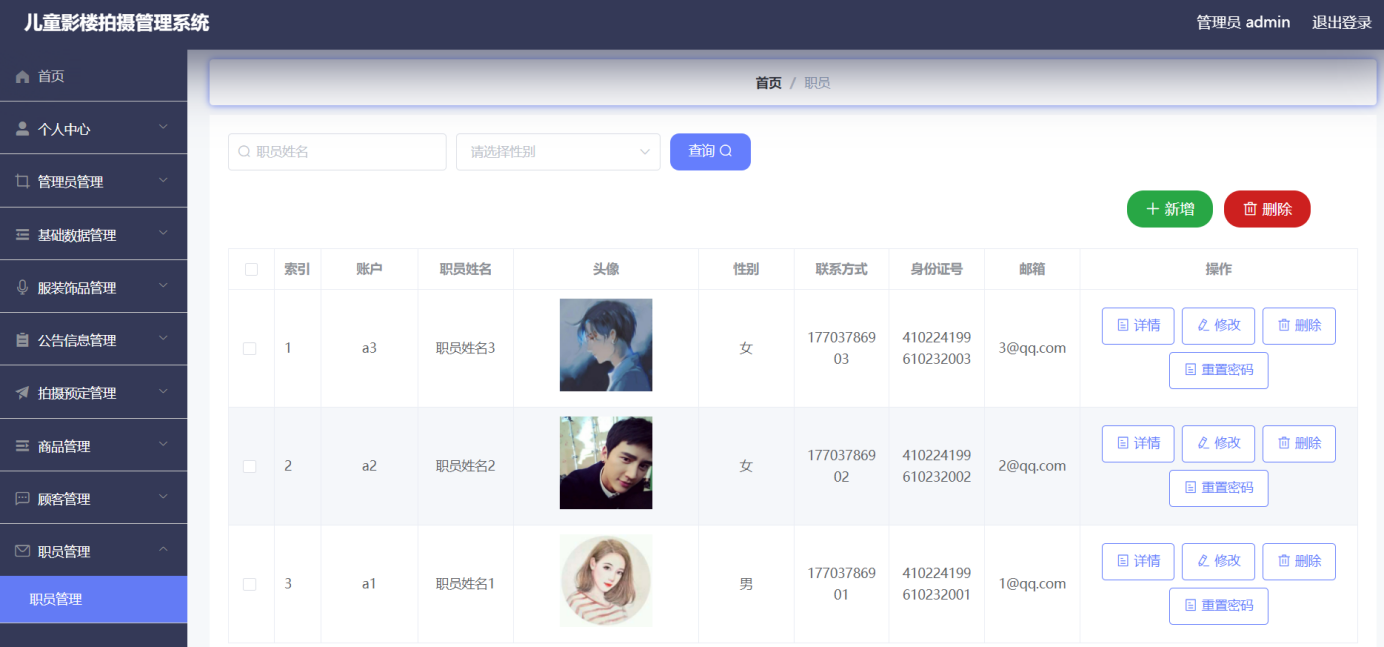Expand the 管理员管理 menu chevron
This screenshot has height=647, width=1384.
click(x=164, y=181)
